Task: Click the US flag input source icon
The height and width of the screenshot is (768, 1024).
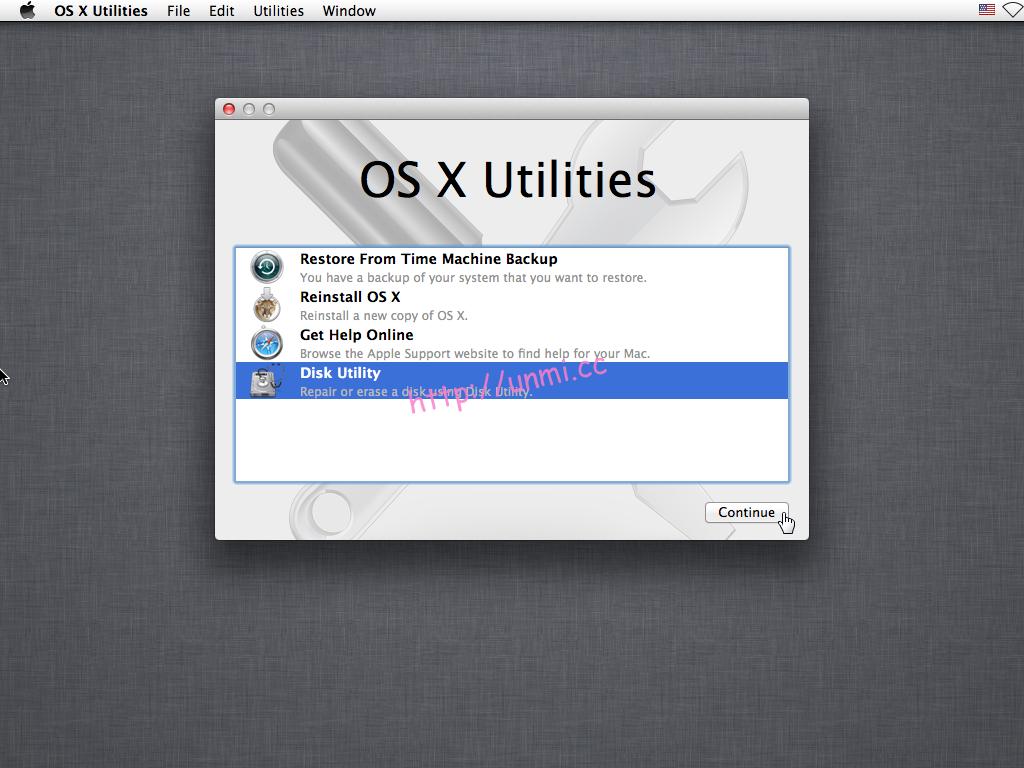Action: coord(986,10)
